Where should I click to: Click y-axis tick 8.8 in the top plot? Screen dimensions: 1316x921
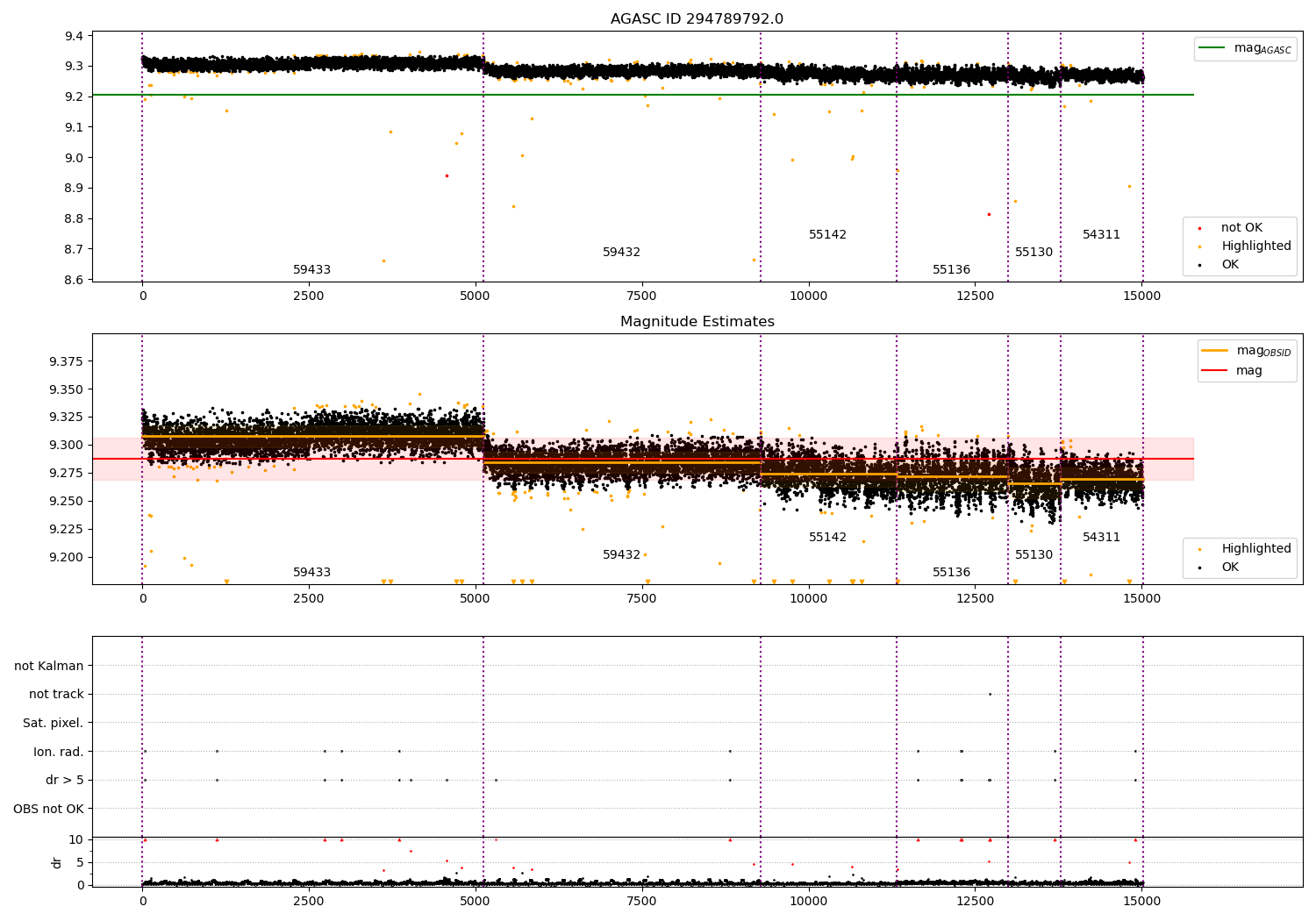coord(74,218)
